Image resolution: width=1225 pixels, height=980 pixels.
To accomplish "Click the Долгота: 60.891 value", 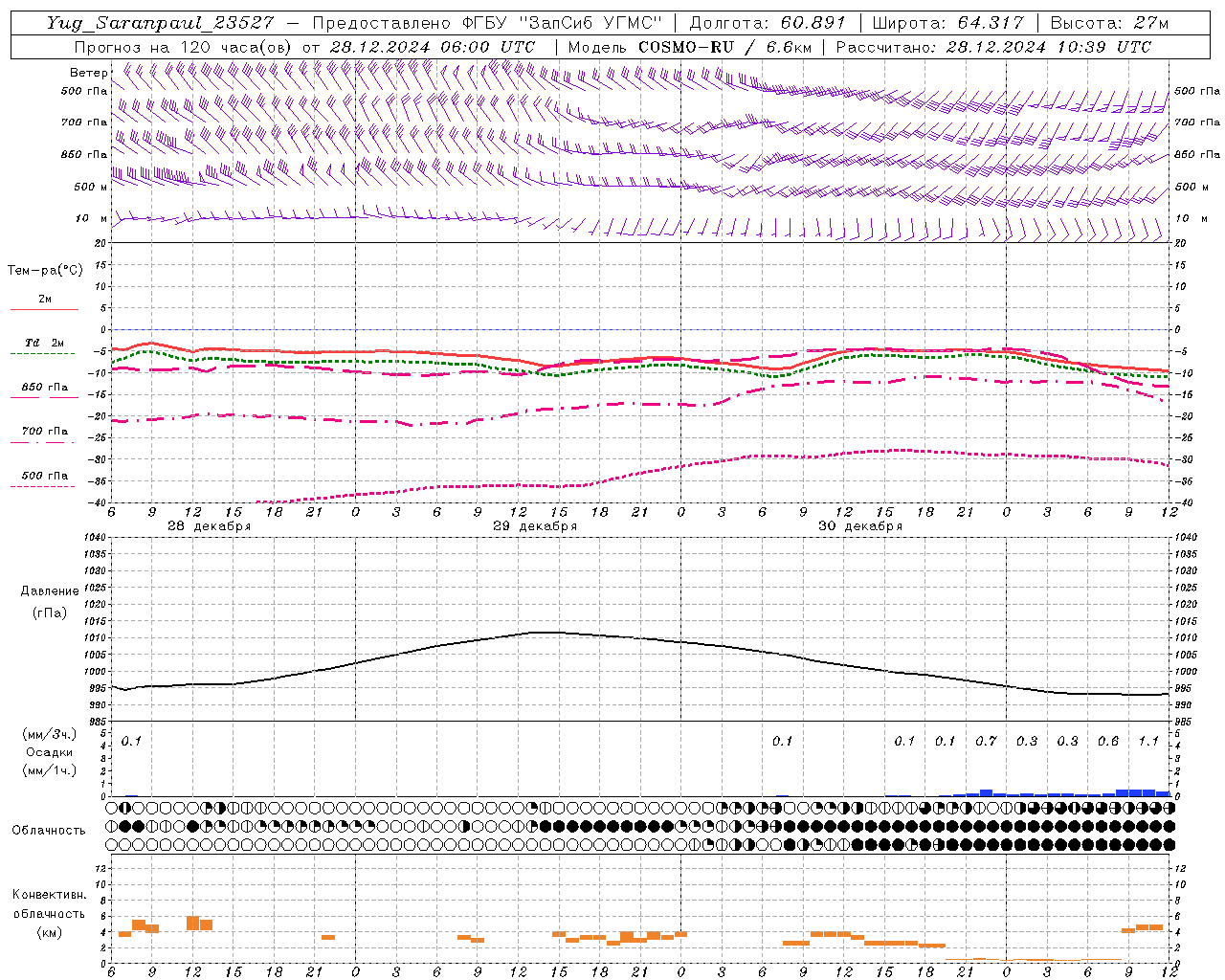I will [768, 23].
